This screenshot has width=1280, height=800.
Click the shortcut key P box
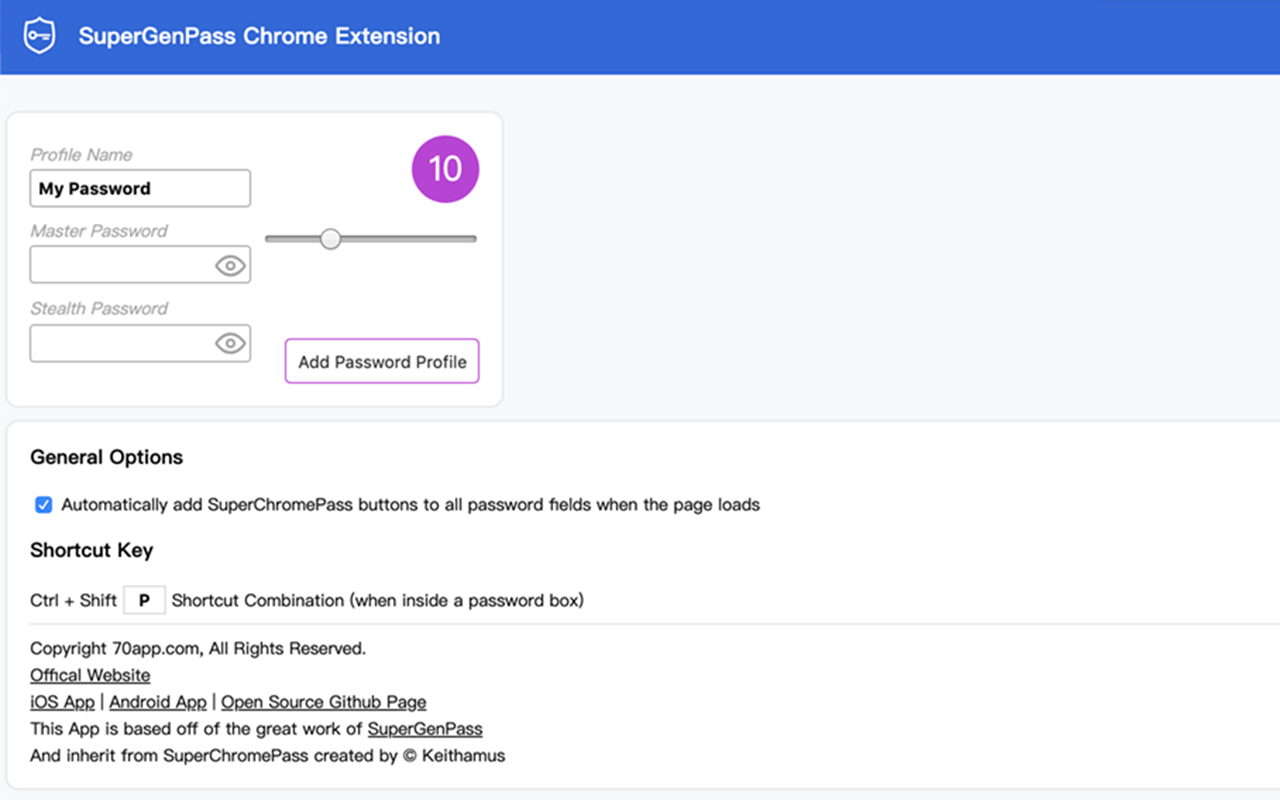(x=144, y=599)
